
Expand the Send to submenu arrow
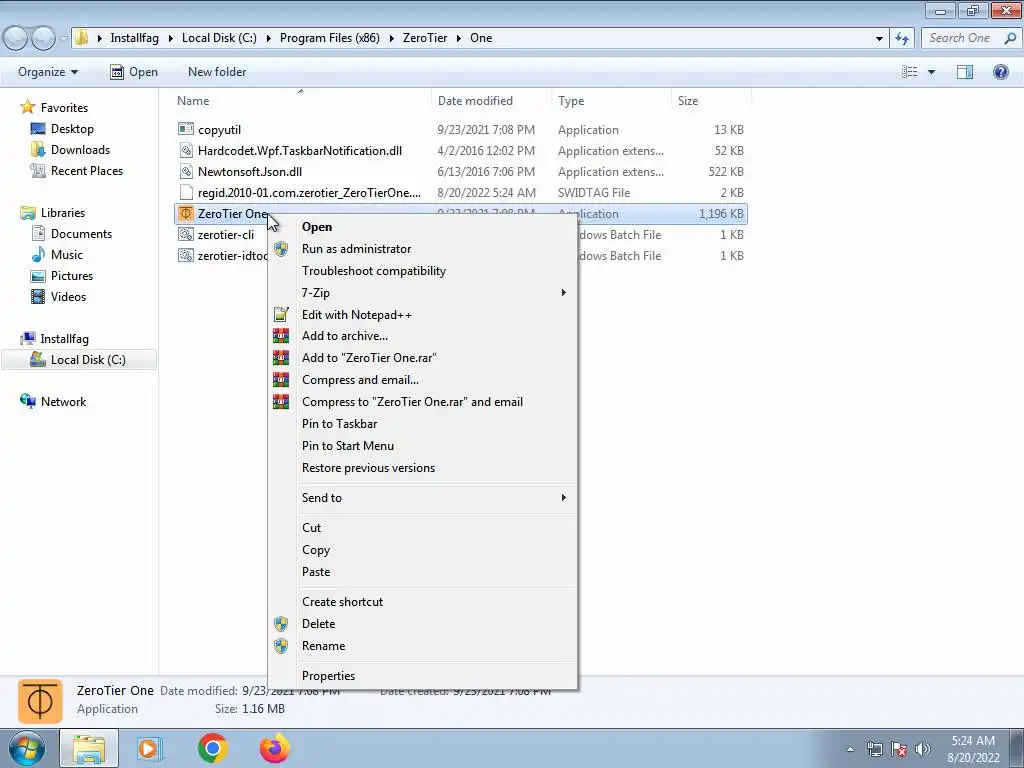point(563,498)
